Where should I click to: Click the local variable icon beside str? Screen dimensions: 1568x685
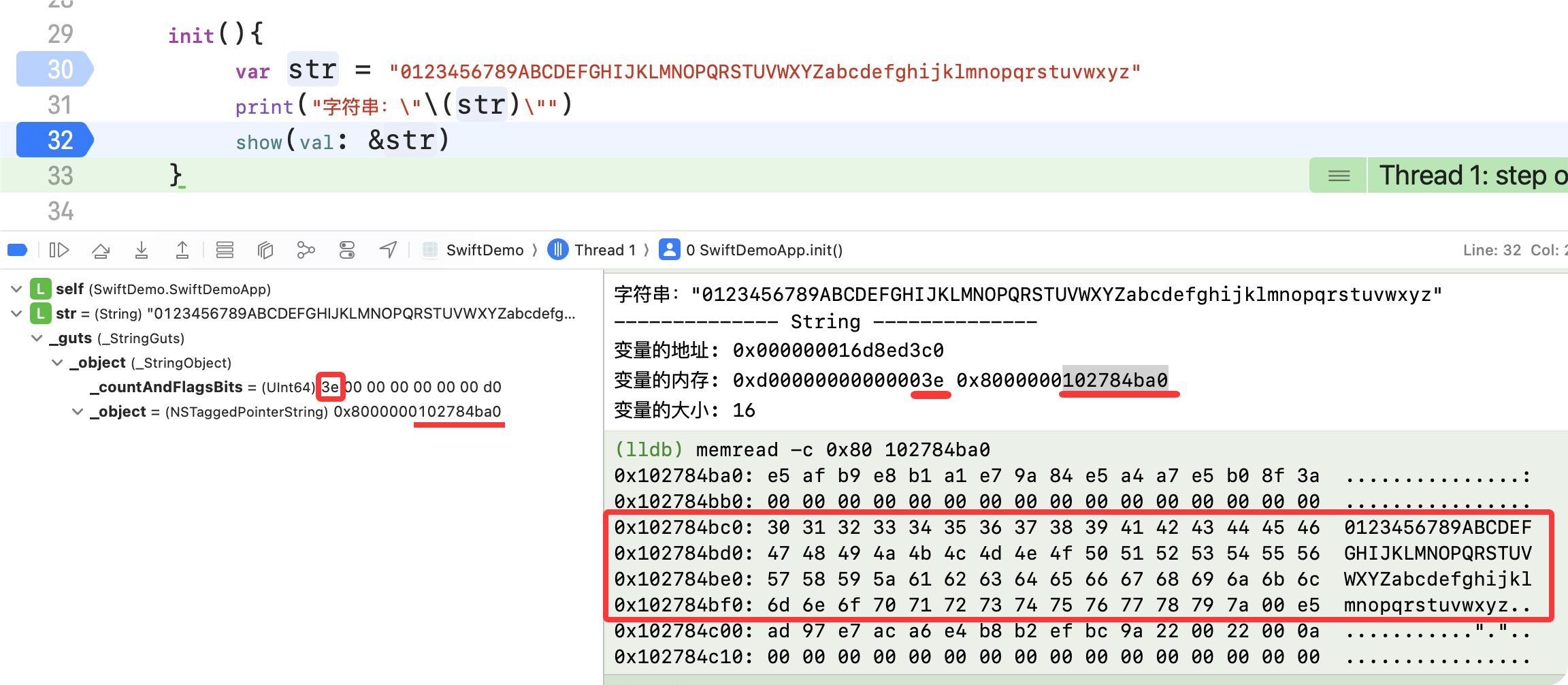(41, 314)
